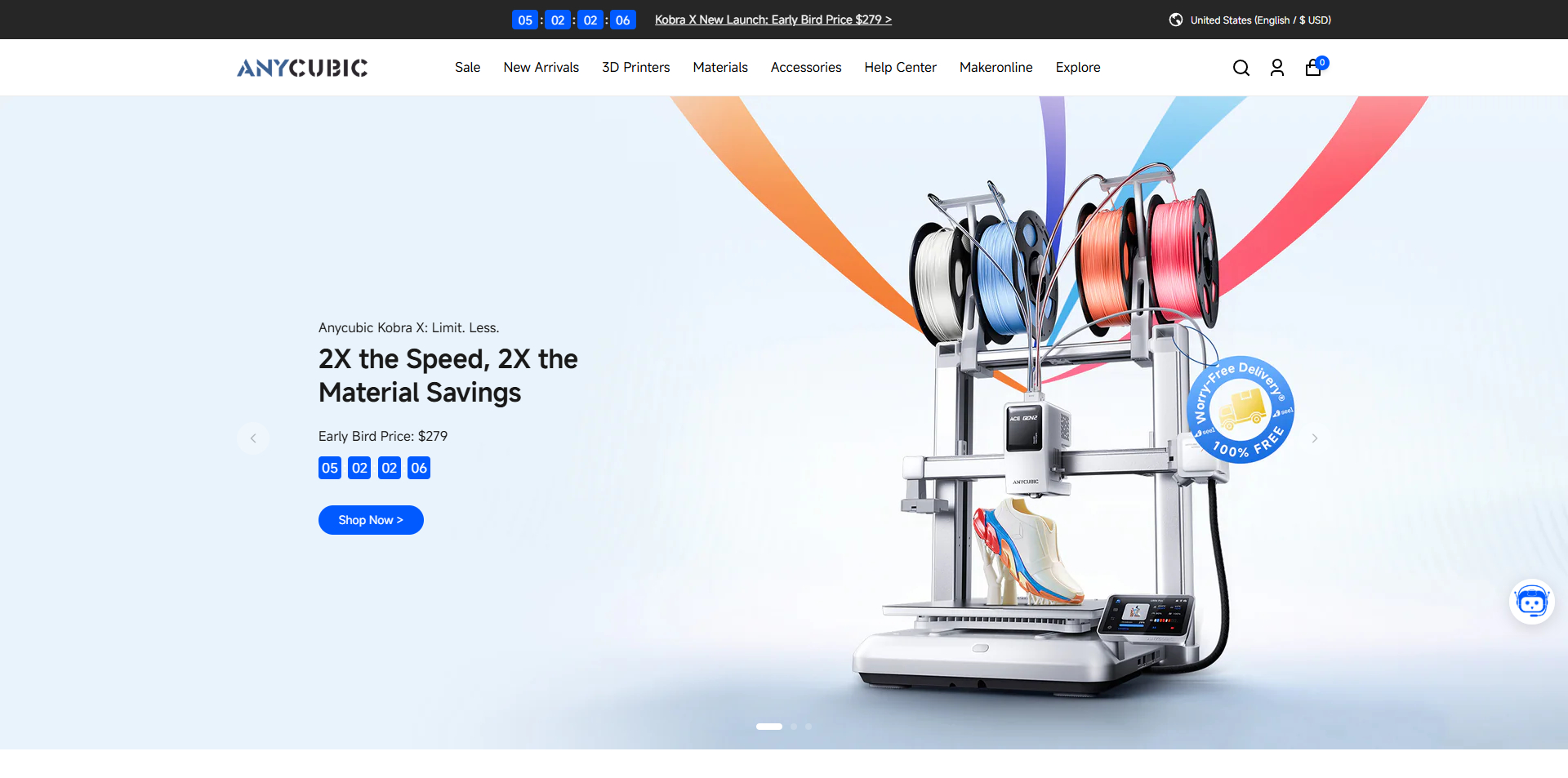The width and height of the screenshot is (1568, 778).
Task: Open the Sale menu item
Action: [x=467, y=68]
